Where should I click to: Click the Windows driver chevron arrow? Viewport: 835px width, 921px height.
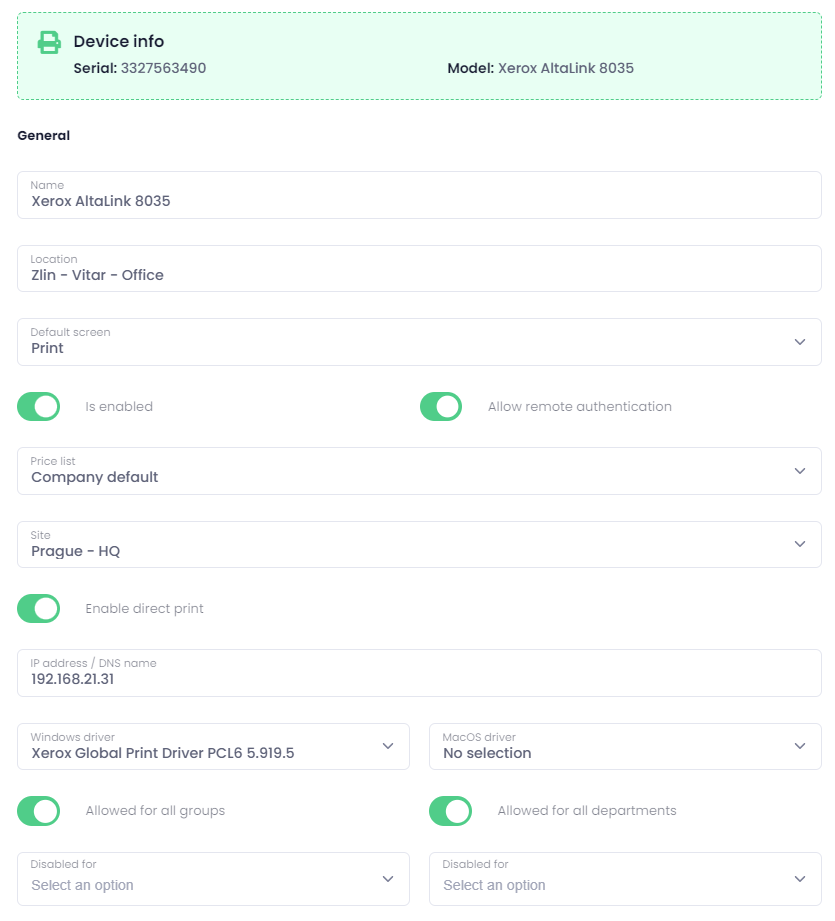pyautogui.click(x=388, y=746)
